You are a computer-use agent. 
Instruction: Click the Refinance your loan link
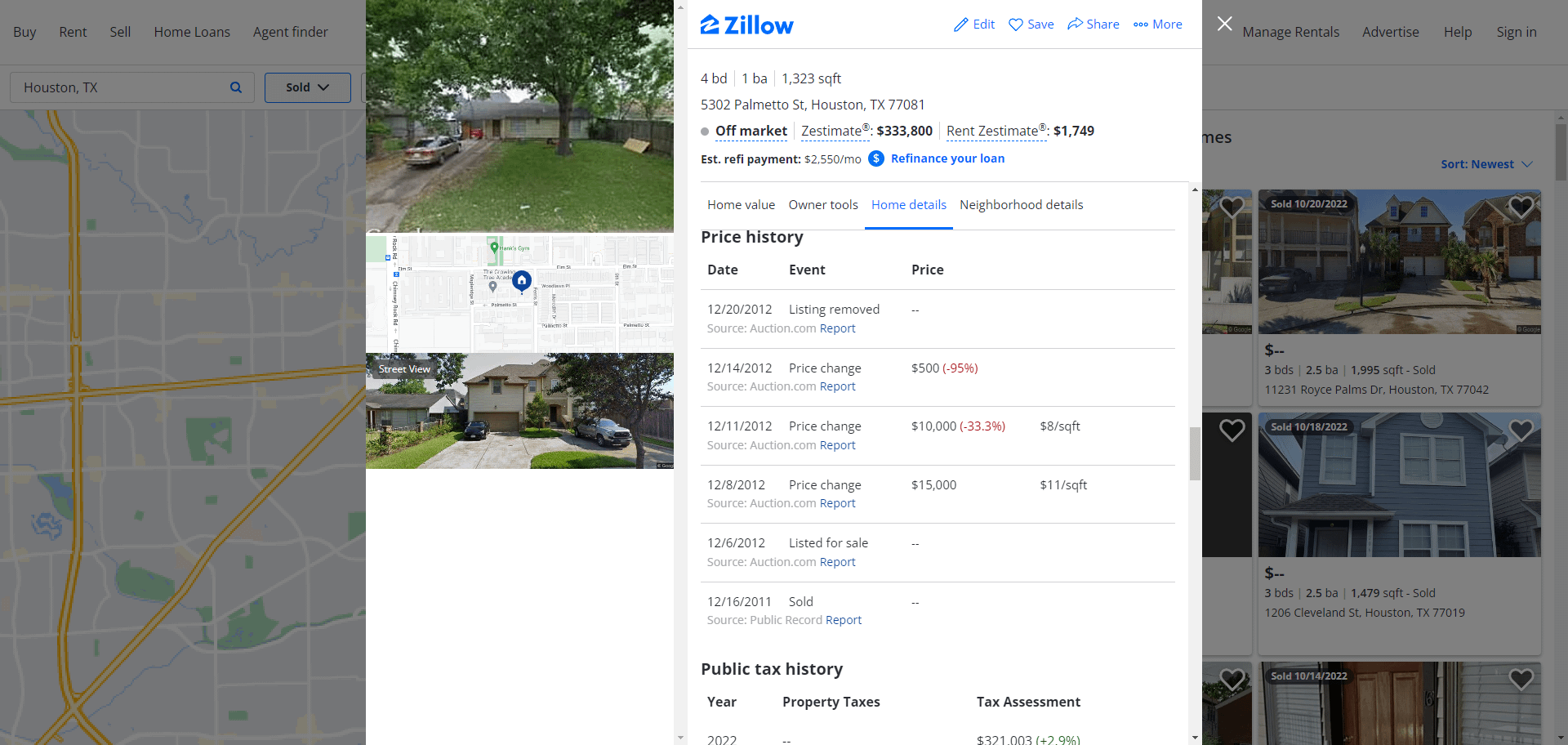coord(947,158)
